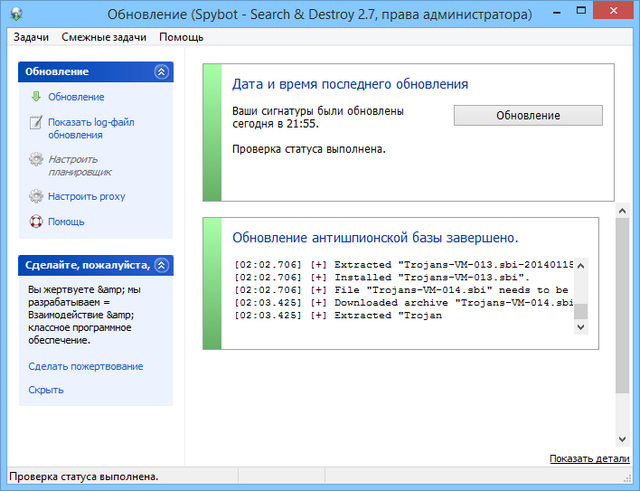Open the Задачи menu
The height and width of the screenshot is (491, 640).
click(x=30, y=37)
